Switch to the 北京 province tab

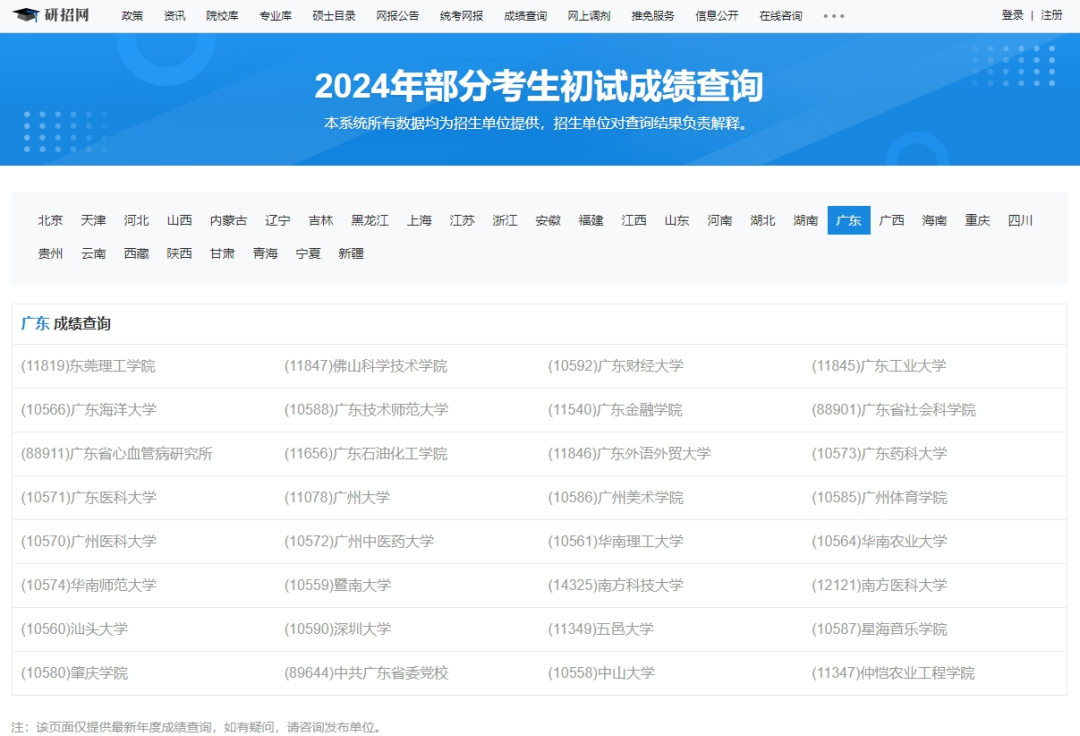pyautogui.click(x=50, y=220)
